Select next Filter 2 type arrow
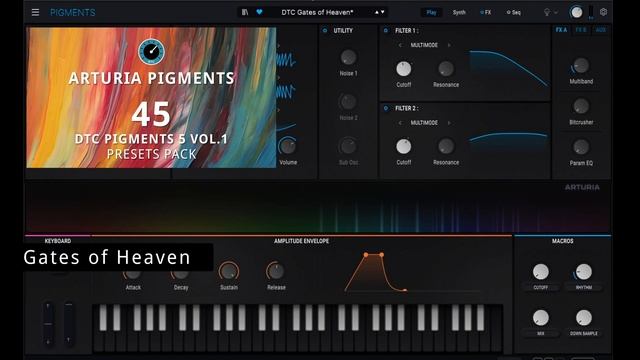The image size is (640, 360). coord(449,123)
